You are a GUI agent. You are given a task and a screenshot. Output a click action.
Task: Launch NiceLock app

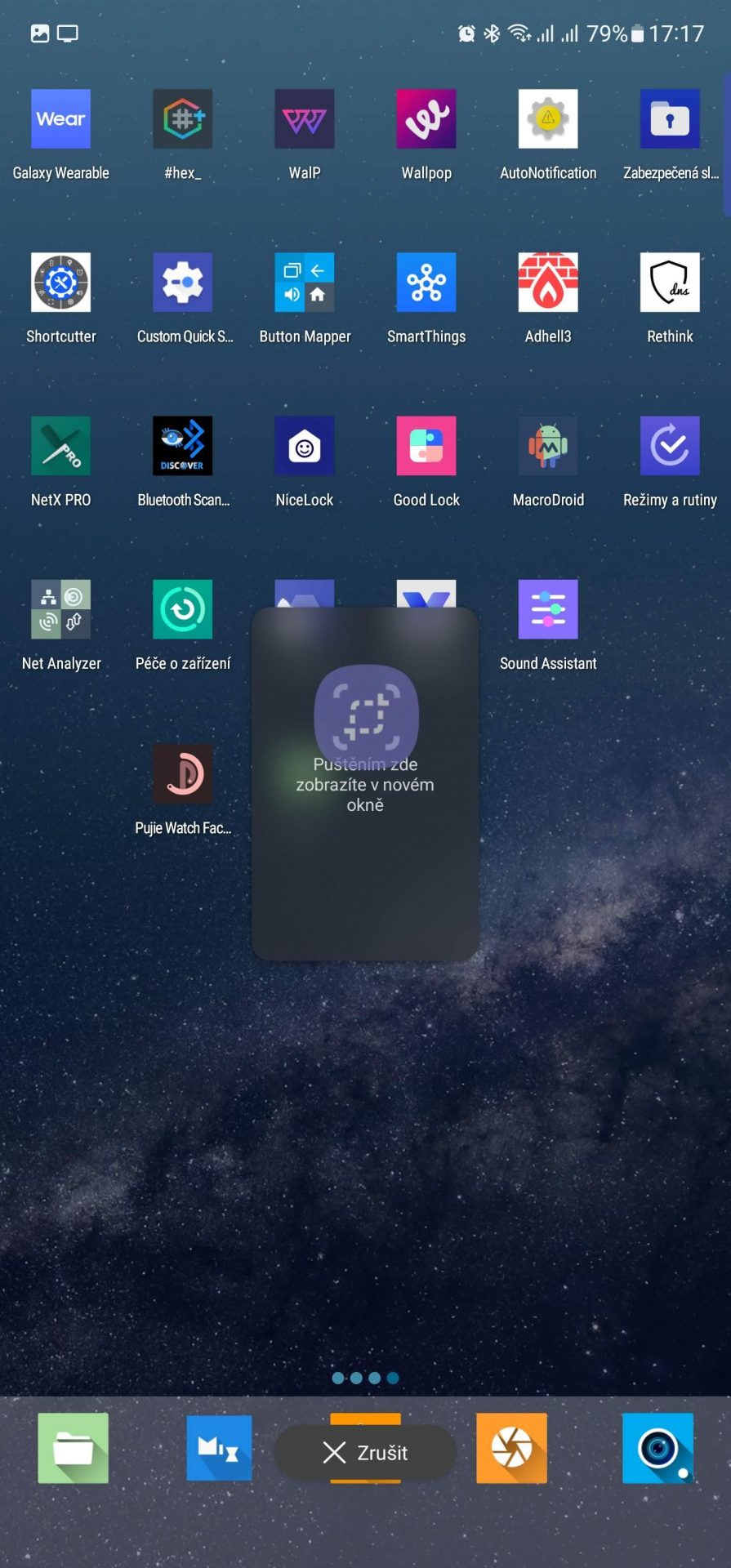click(304, 446)
